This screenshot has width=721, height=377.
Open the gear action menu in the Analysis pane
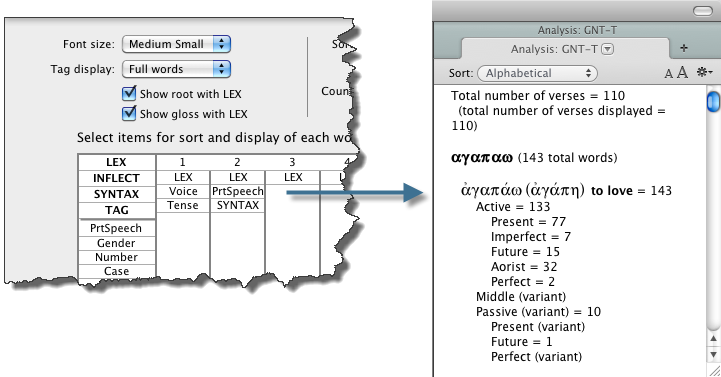[x=704, y=72]
